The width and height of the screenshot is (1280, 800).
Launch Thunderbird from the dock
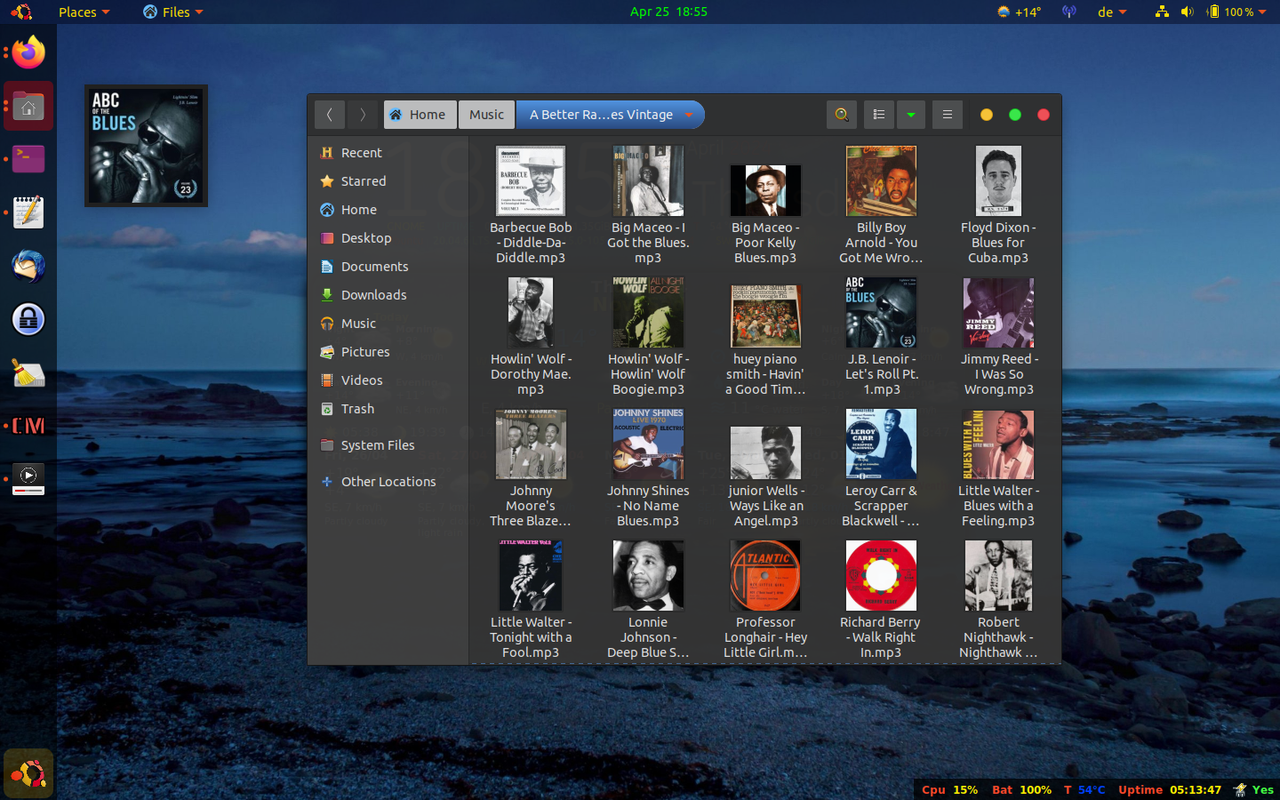(x=29, y=266)
